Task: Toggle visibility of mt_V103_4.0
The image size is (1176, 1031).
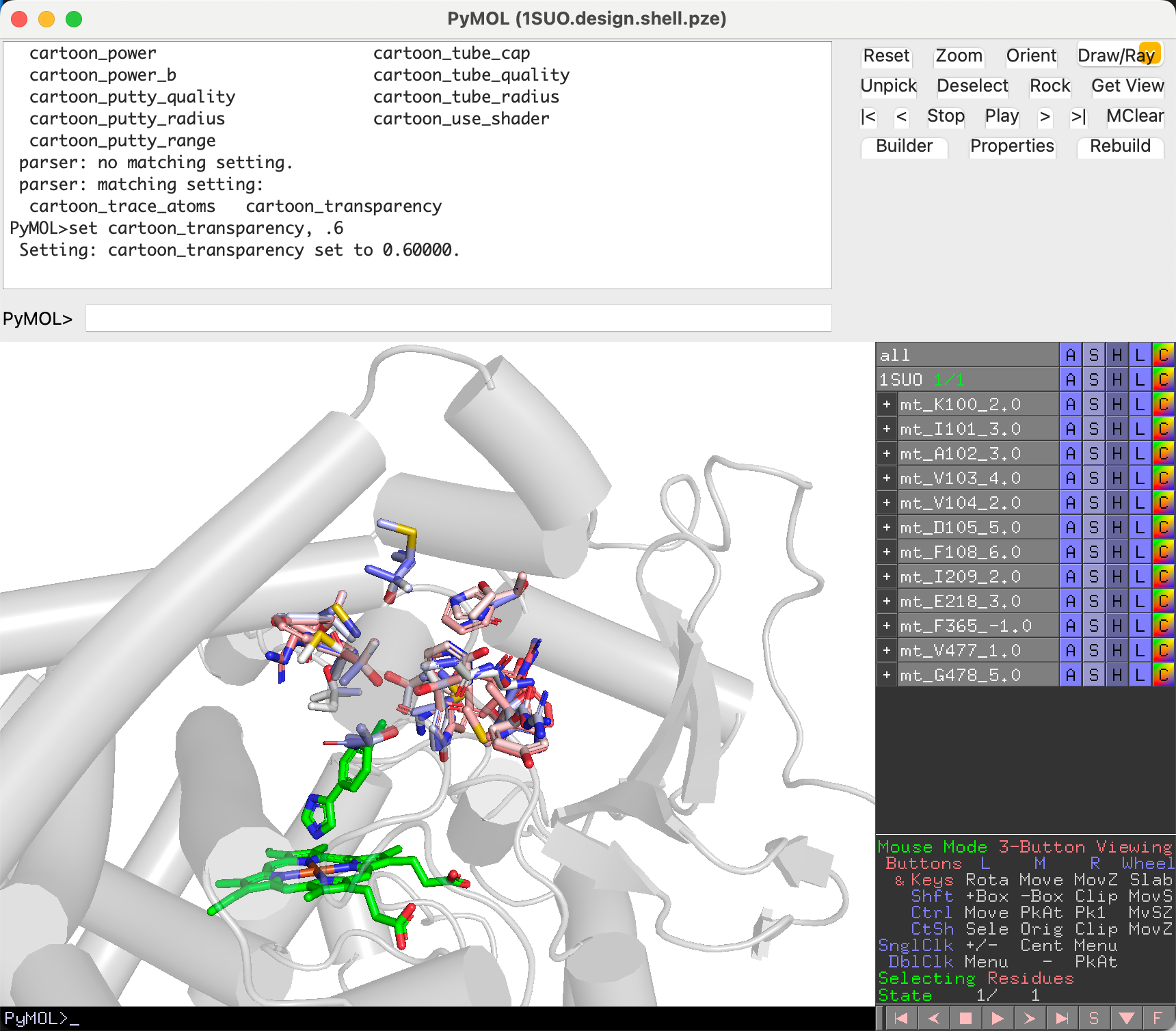Action: point(978,478)
